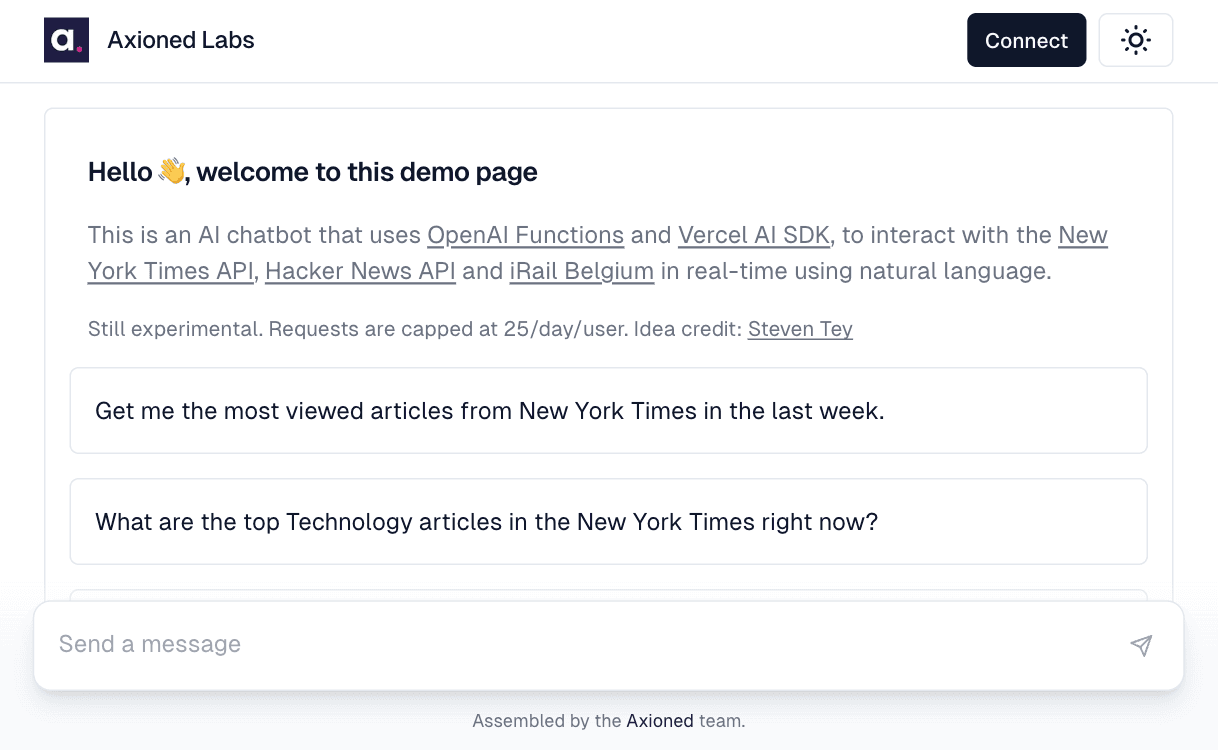Click the Axioned Labs logo icon
The image size is (1218, 750).
[x=66, y=40]
